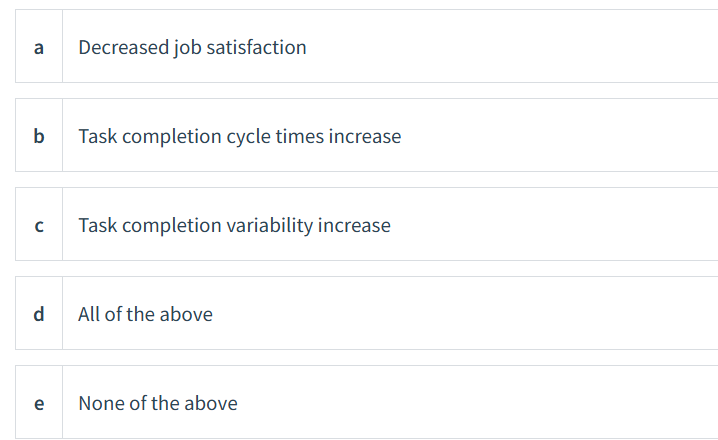Click the letter 'b' cell
Image resolution: width=718 pixels, height=440 pixels.
point(39,135)
